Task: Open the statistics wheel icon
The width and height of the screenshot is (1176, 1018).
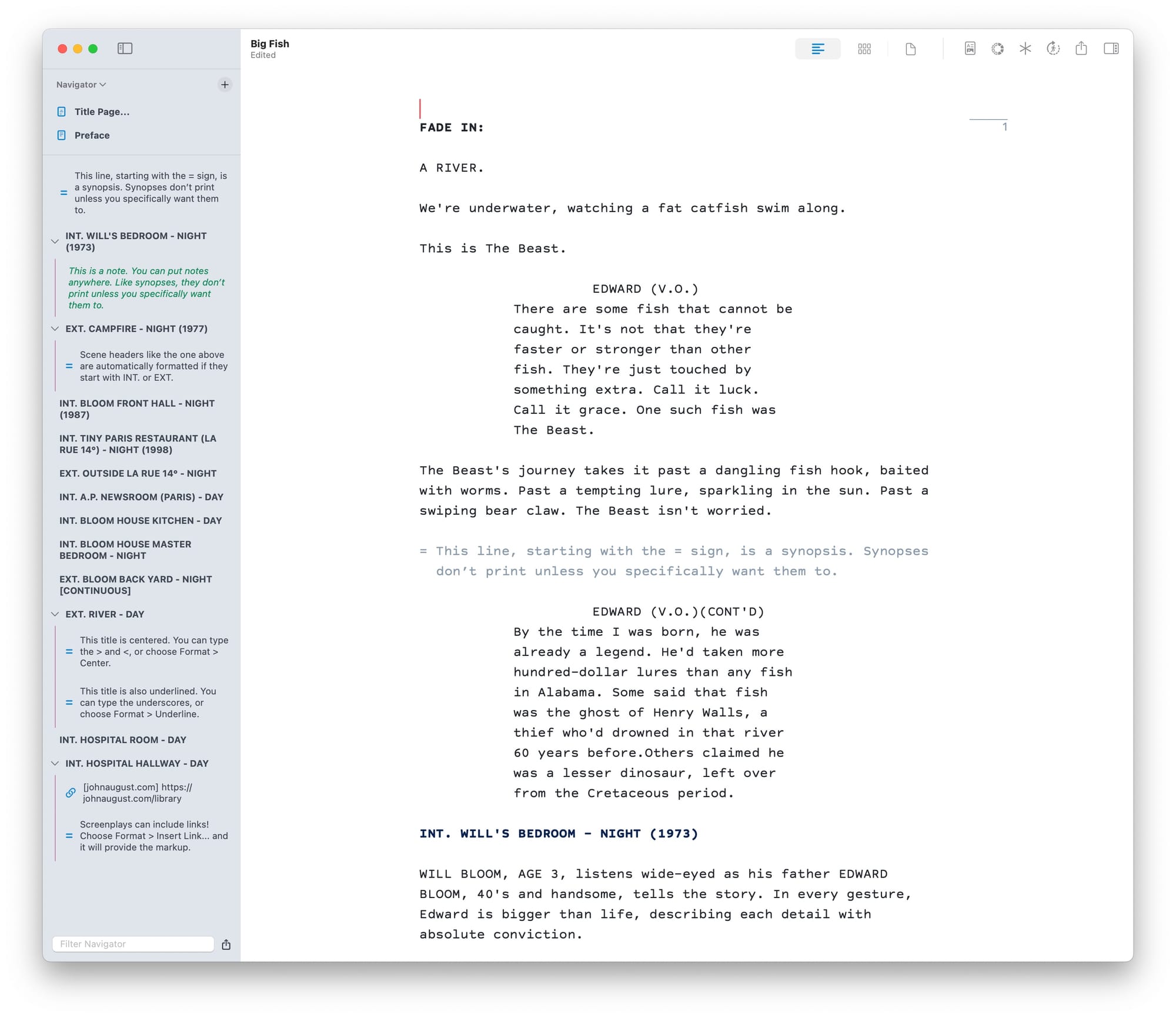Action: 997,49
